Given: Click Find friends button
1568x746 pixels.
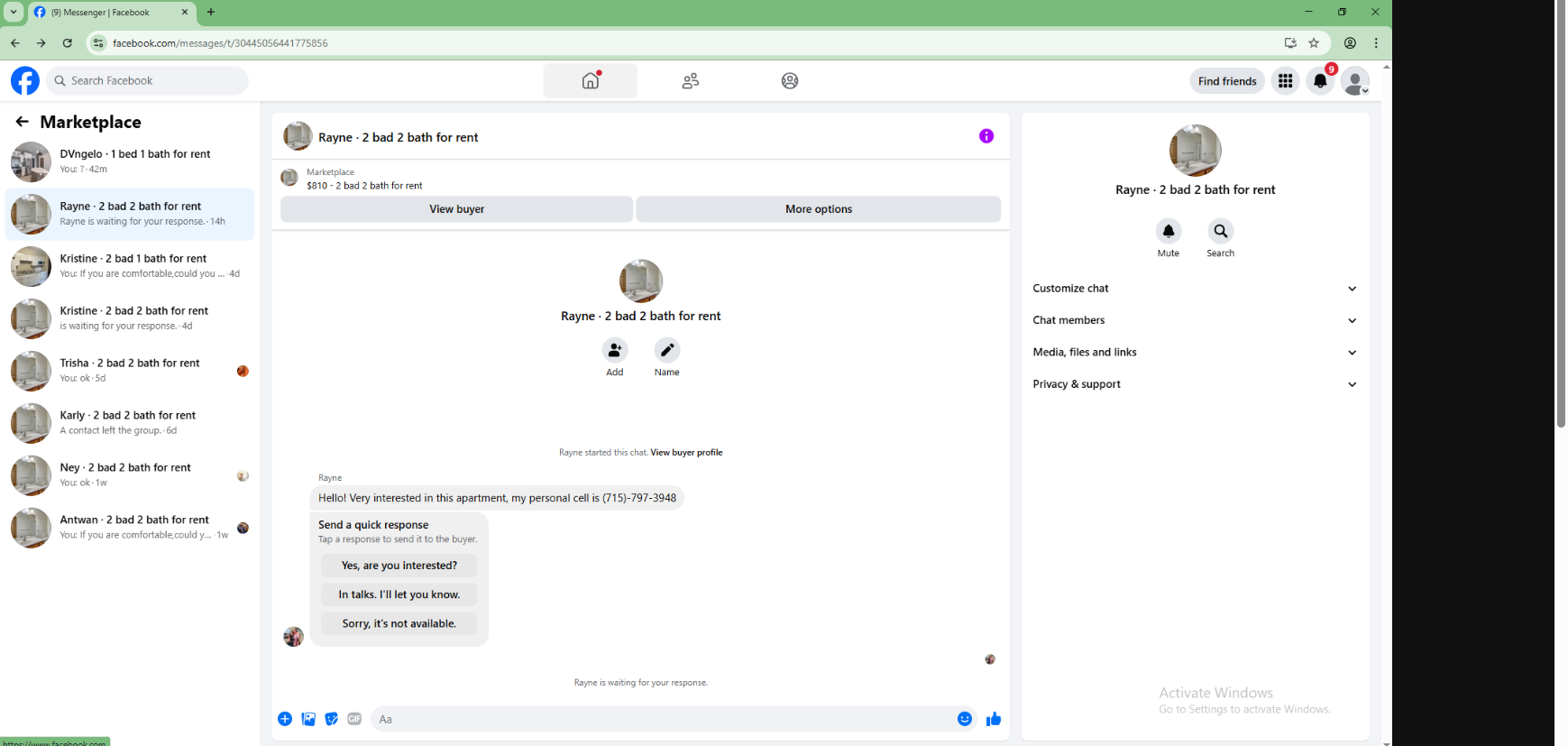Looking at the screenshot, I should pos(1227,81).
